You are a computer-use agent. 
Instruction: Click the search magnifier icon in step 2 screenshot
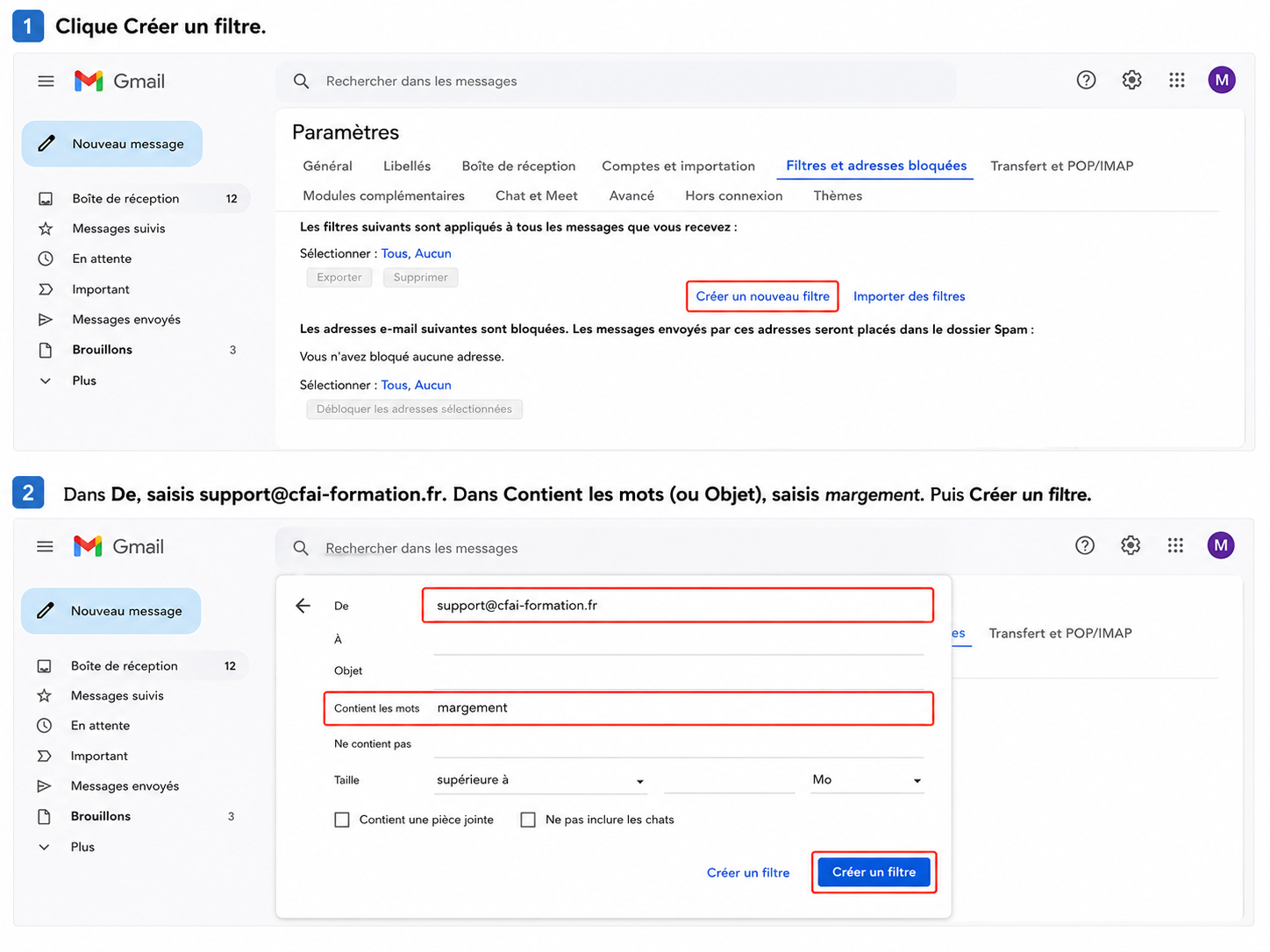click(301, 548)
